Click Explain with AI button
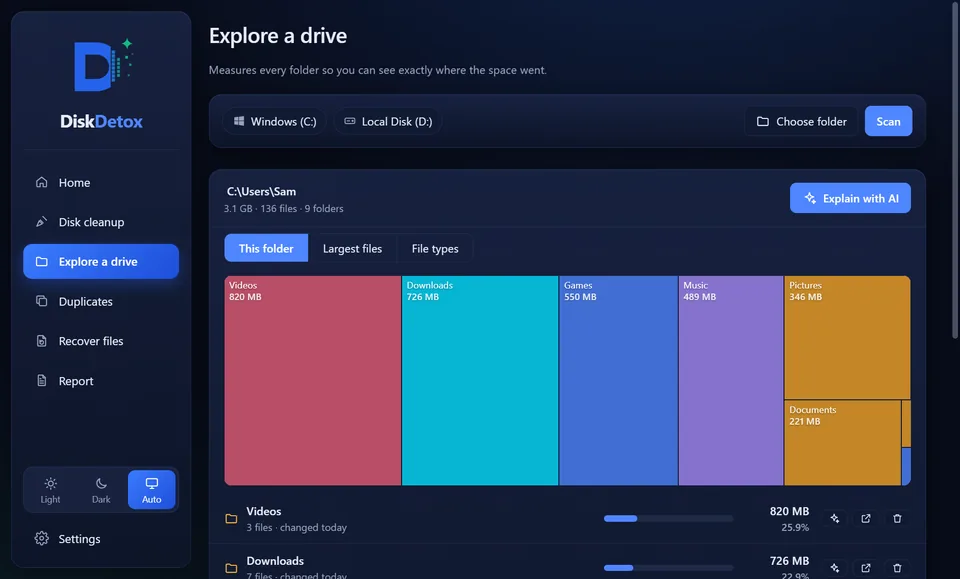Image resolution: width=960 pixels, height=579 pixels. [850, 198]
